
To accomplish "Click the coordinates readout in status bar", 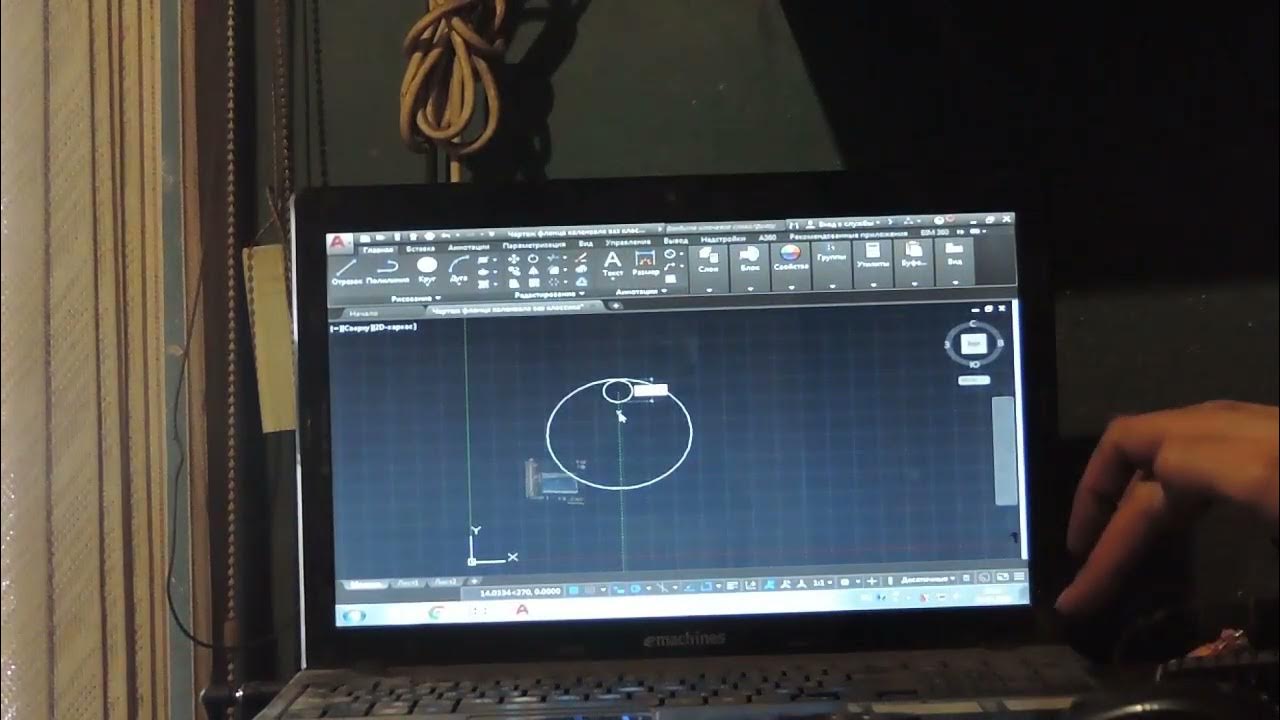I will pyautogui.click(x=520, y=592).
